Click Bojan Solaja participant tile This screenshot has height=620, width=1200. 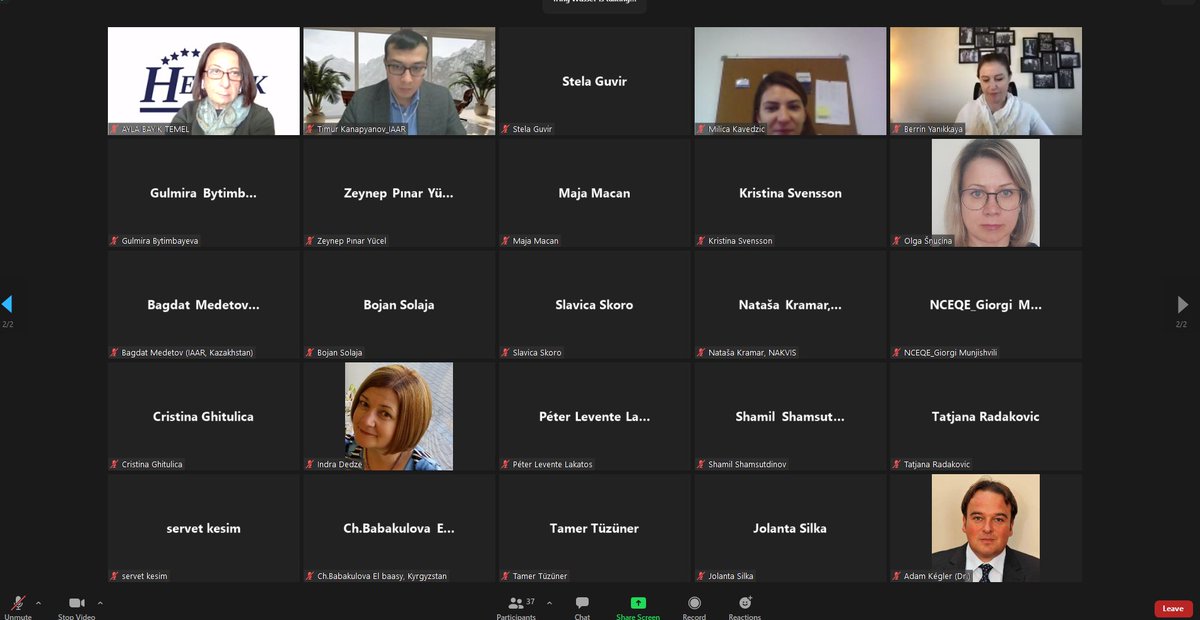(x=399, y=304)
